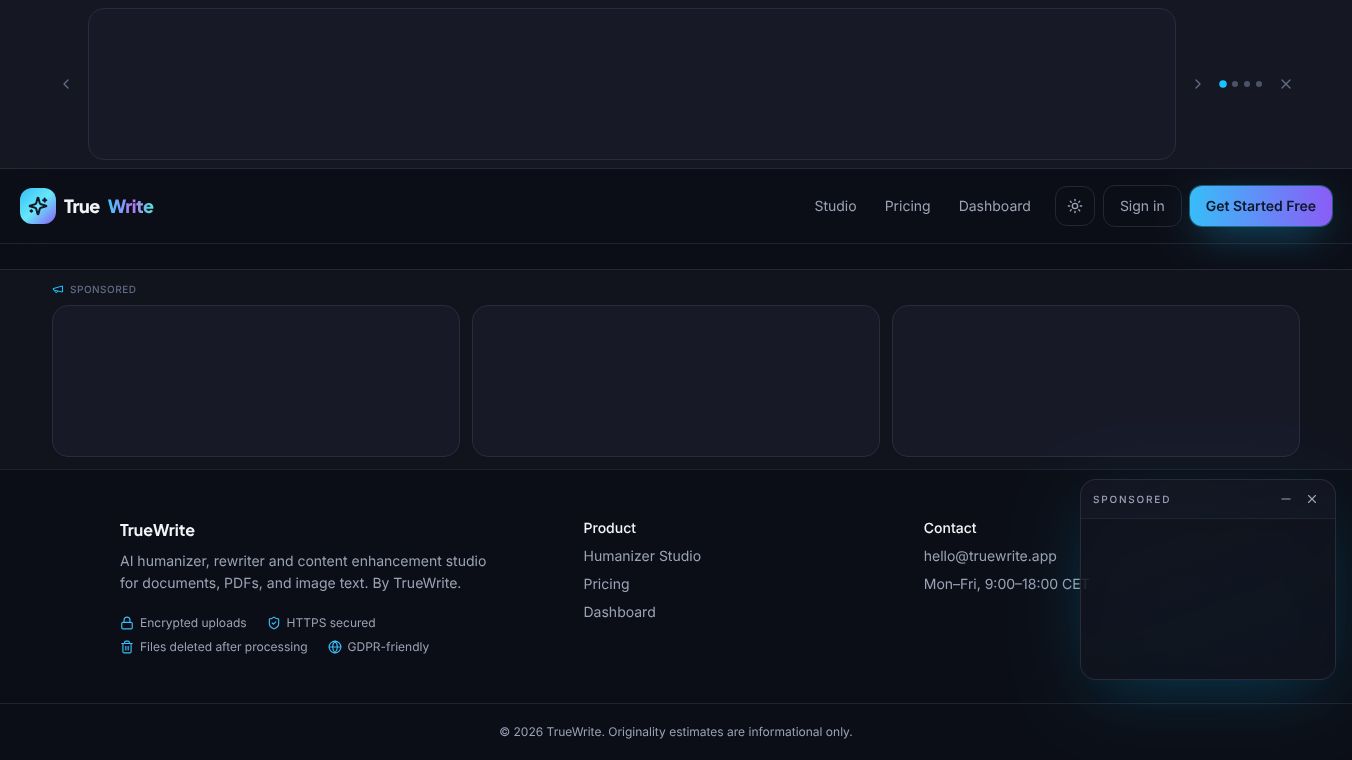Click the footer "Product" heading
Viewport: 1352px width, 760px height.
pyautogui.click(x=610, y=528)
